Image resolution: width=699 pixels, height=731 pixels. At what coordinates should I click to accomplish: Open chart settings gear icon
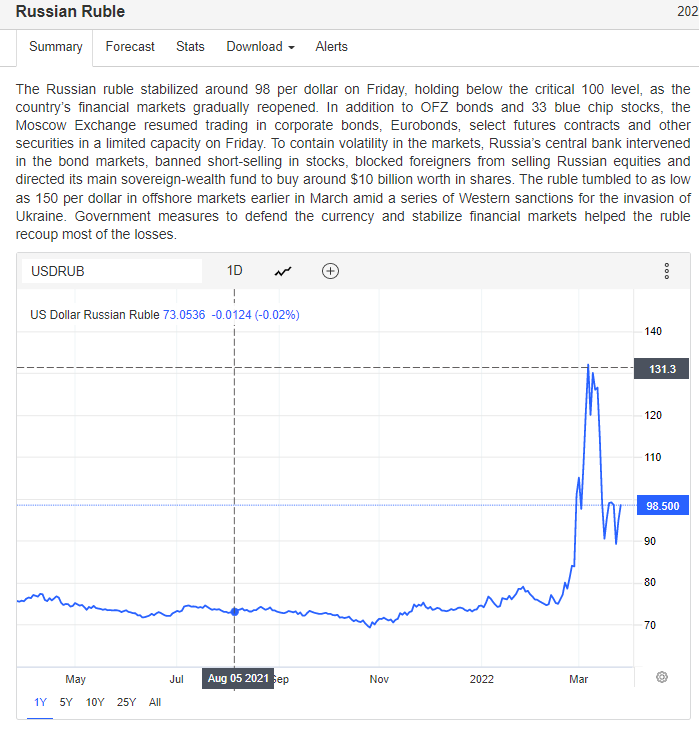point(662,677)
